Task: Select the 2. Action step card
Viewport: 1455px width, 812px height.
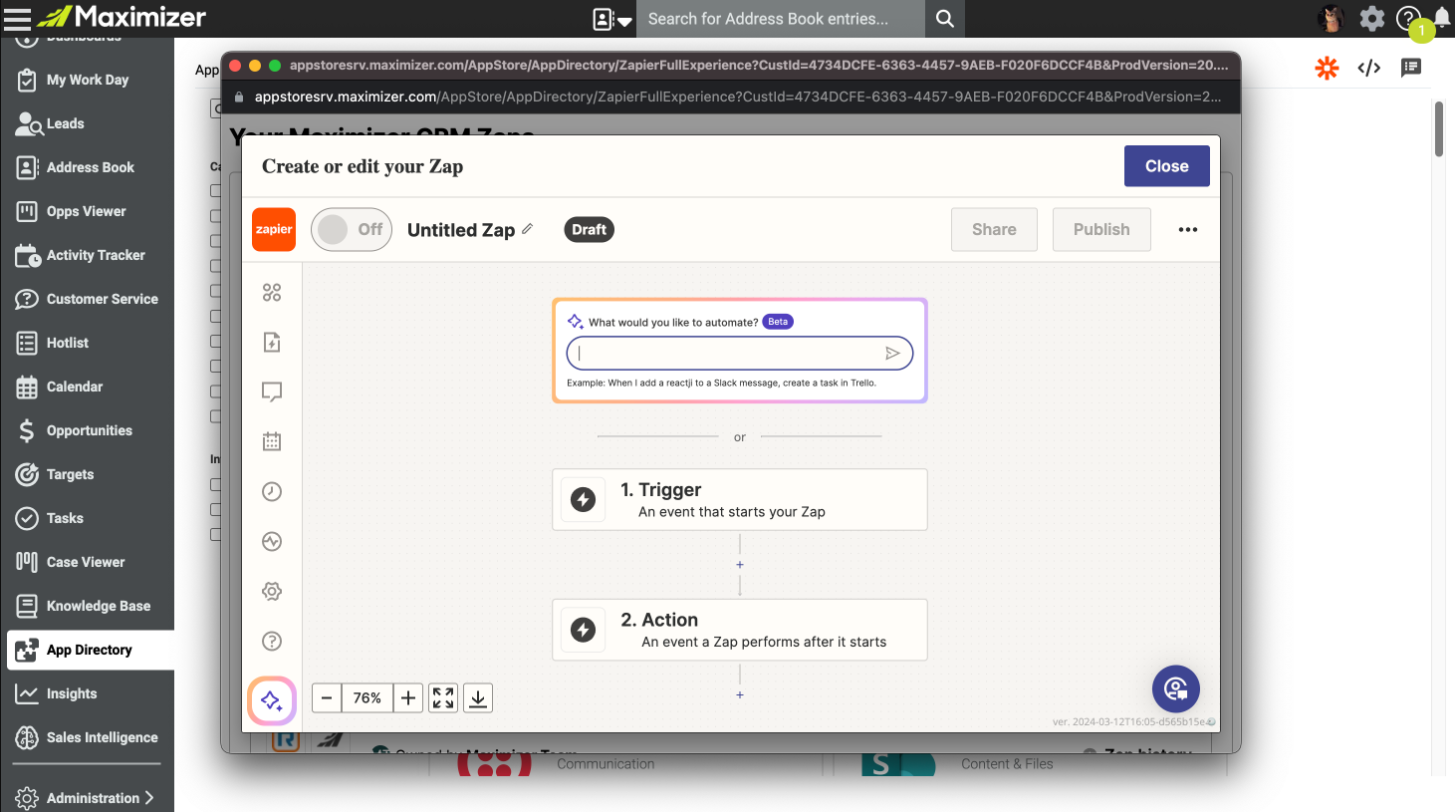Action: pyautogui.click(x=740, y=630)
